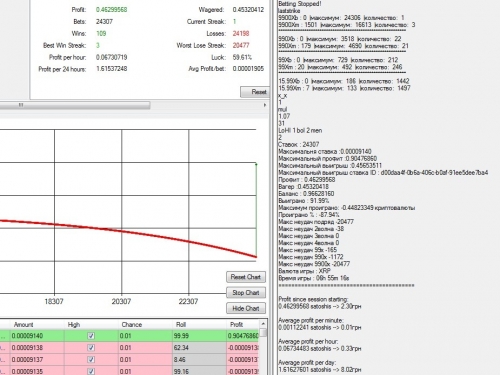Image resolution: width=500 pixels, height=375 pixels.
Task: Click the red Worst Lose Streak value 20477
Action: 241,45
